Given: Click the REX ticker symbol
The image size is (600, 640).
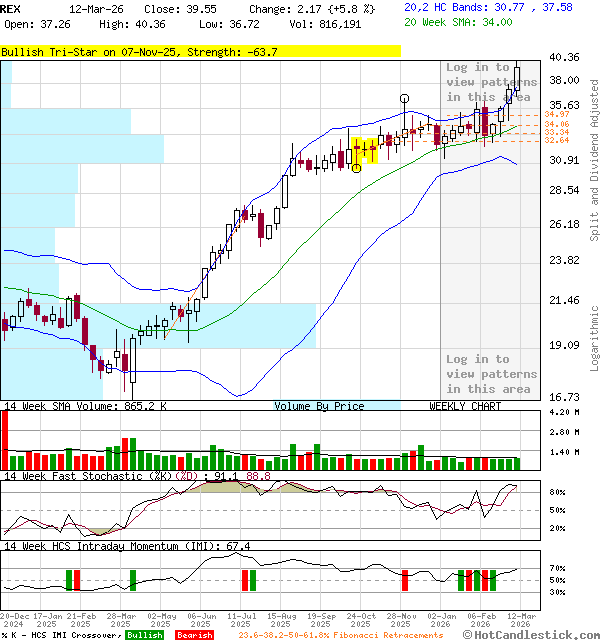Looking at the screenshot, I should [10, 7].
